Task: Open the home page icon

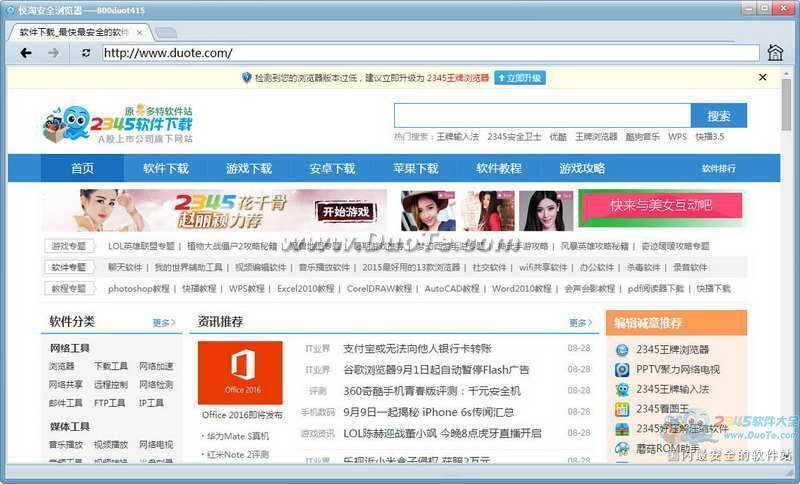Action: click(x=775, y=53)
